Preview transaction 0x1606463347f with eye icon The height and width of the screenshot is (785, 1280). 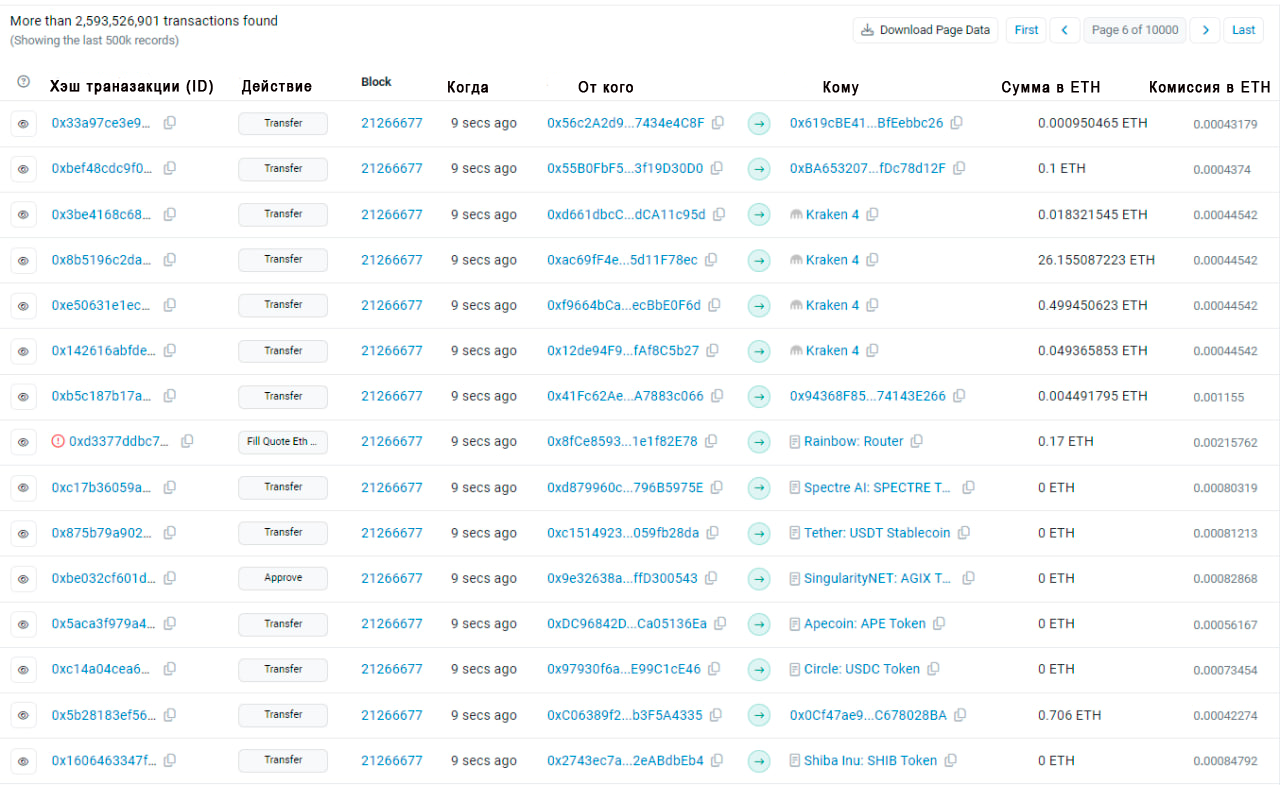click(x=24, y=760)
